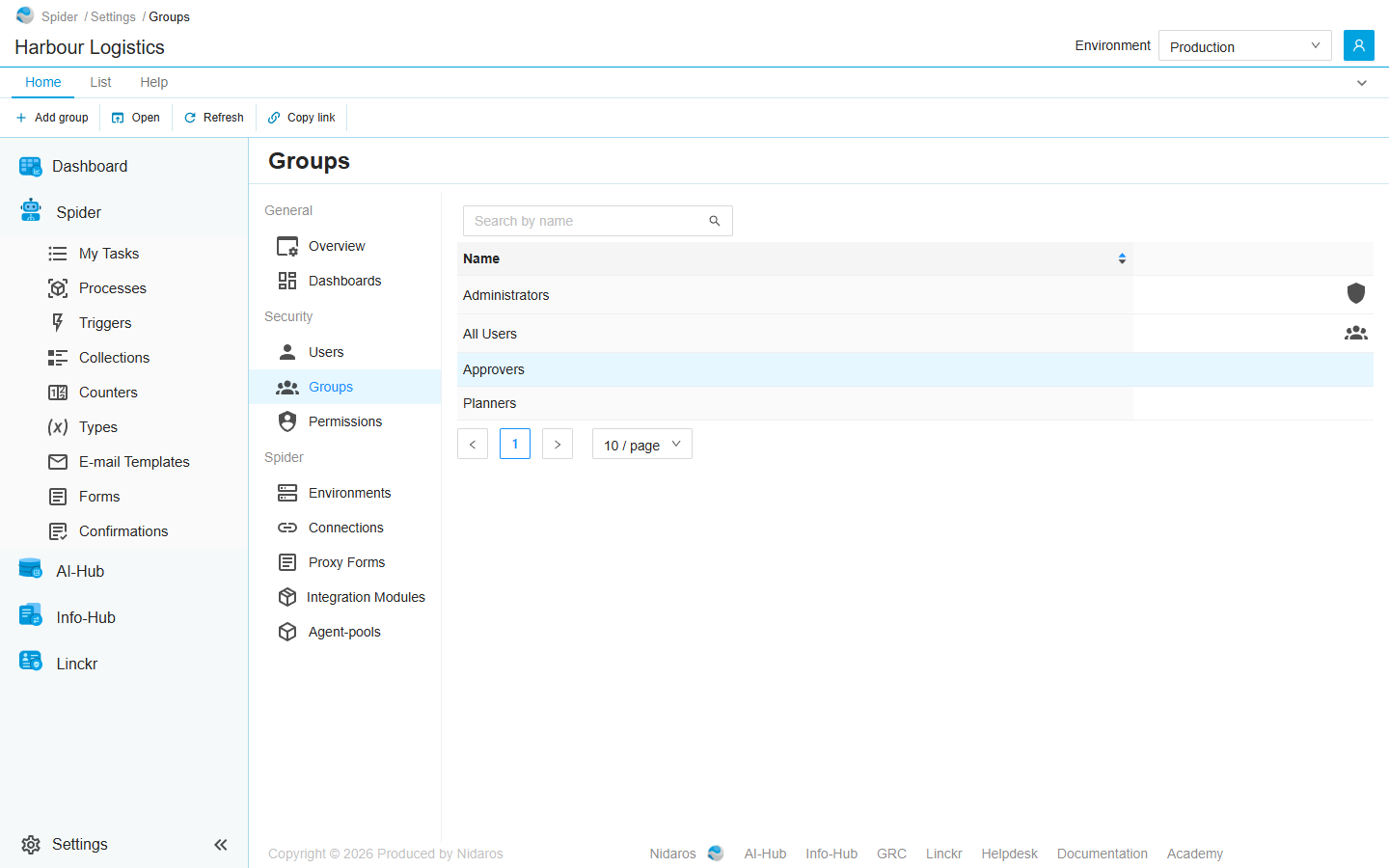The width and height of the screenshot is (1389, 868).
Task: Click the search magnifier icon
Action: tap(715, 221)
